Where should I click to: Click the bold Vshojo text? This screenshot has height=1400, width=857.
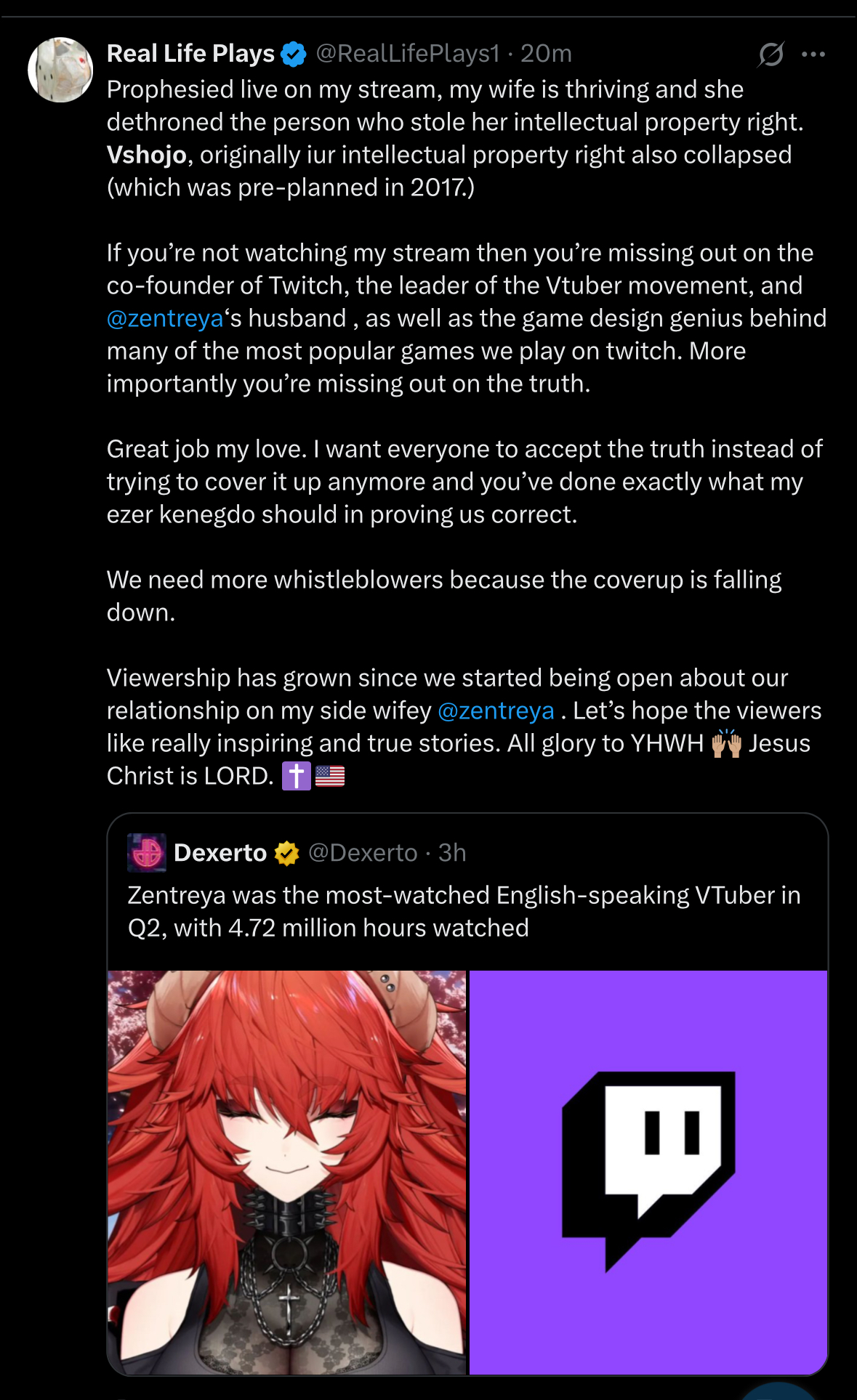coord(147,155)
